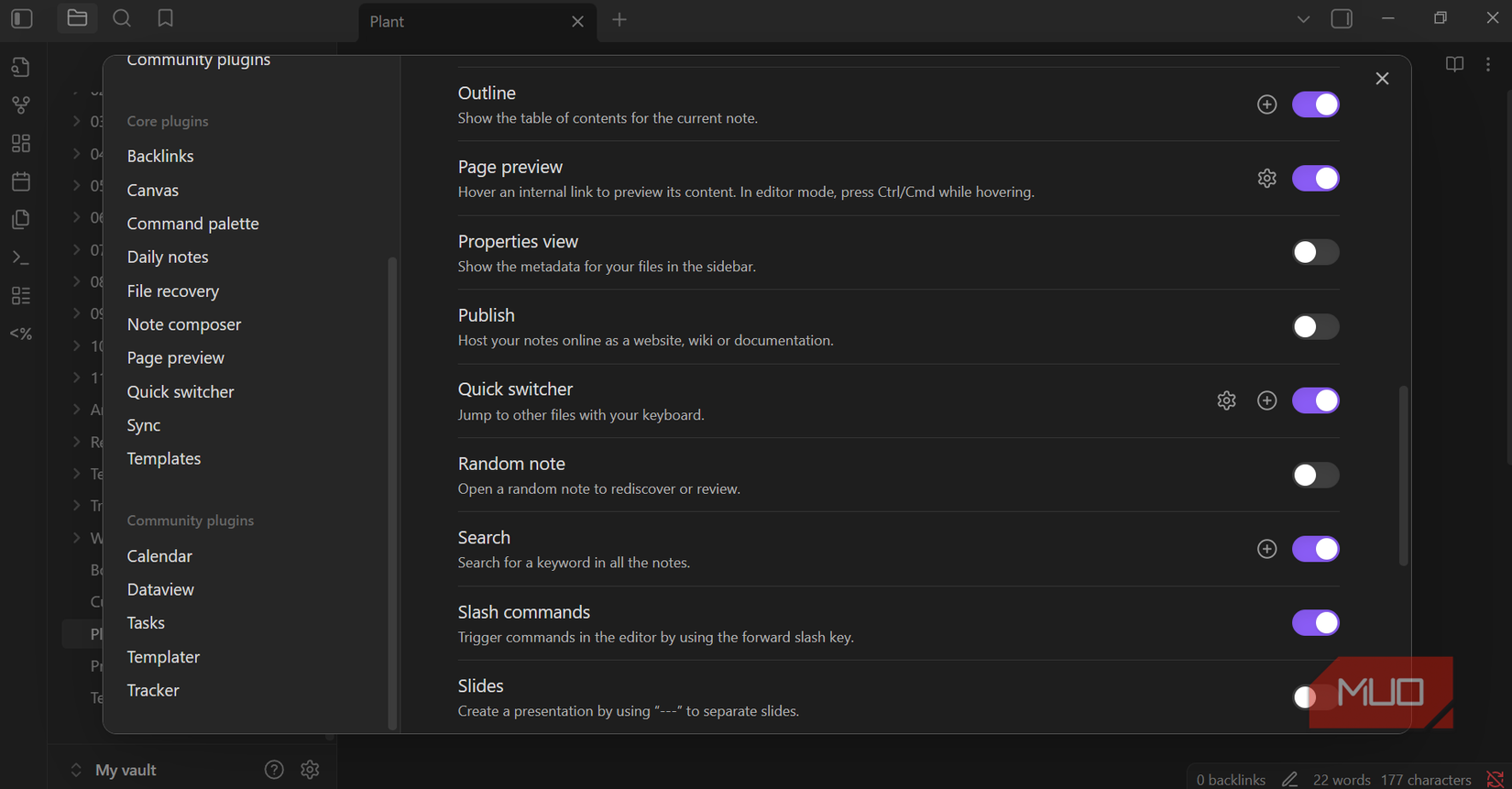
Task: Open the tab list dropdown arrow
Action: click(x=1303, y=19)
